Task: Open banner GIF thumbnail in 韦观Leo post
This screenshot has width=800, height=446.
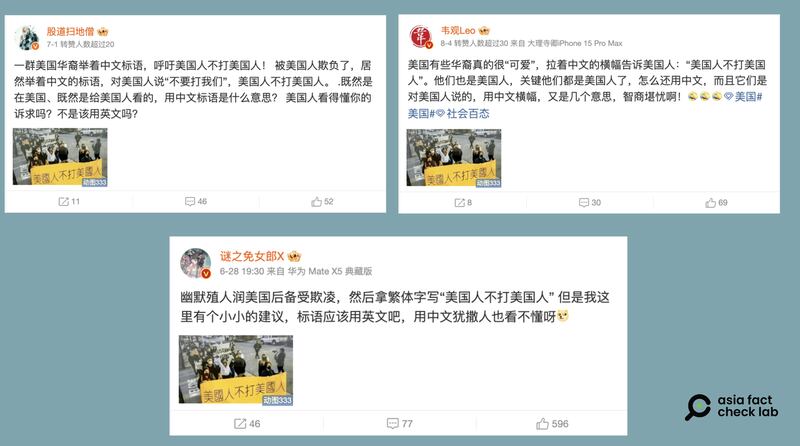Action: click(x=454, y=158)
